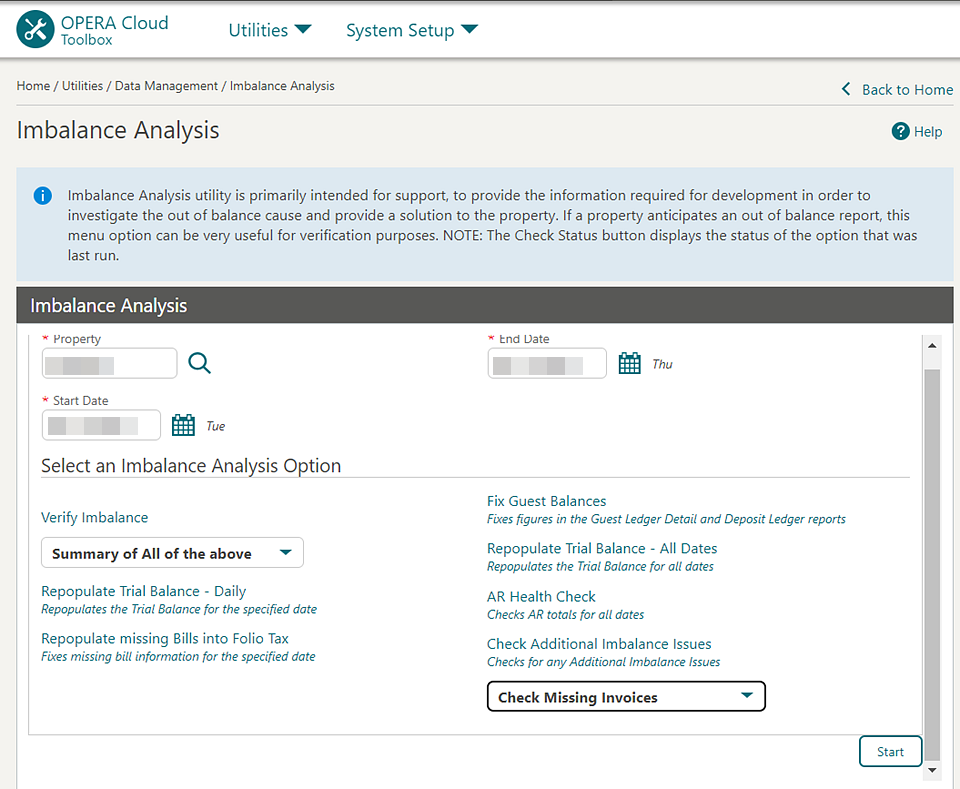Click the OPERA Cloud Toolbox logo icon

pyautogui.click(x=34, y=29)
